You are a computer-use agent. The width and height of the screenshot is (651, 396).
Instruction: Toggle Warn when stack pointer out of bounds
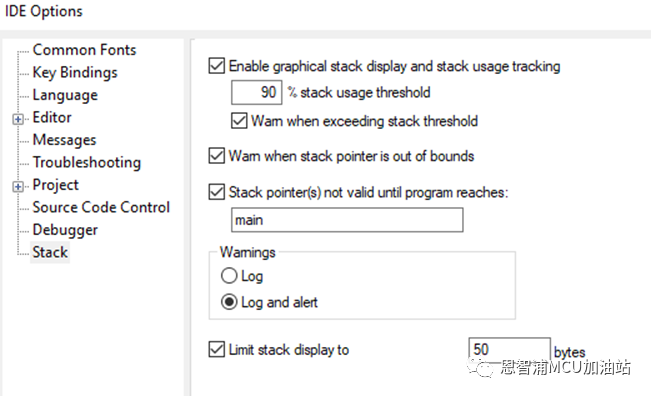[217, 156]
